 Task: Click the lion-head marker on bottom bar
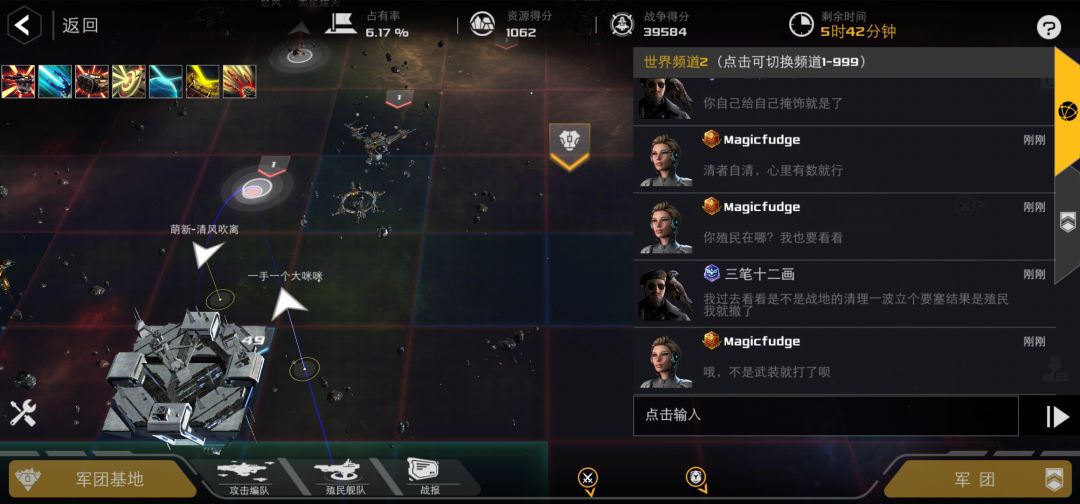(696, 478)
